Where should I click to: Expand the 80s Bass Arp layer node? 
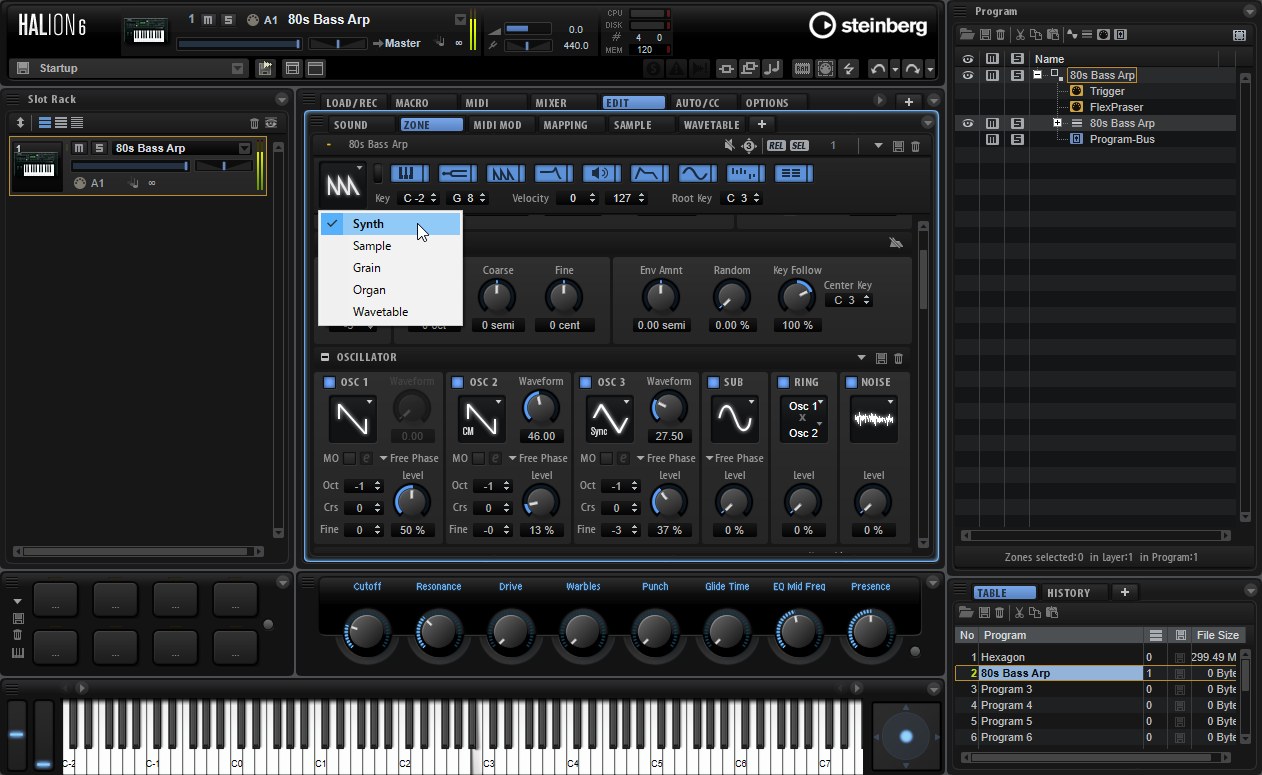(x=1057, y=123)
